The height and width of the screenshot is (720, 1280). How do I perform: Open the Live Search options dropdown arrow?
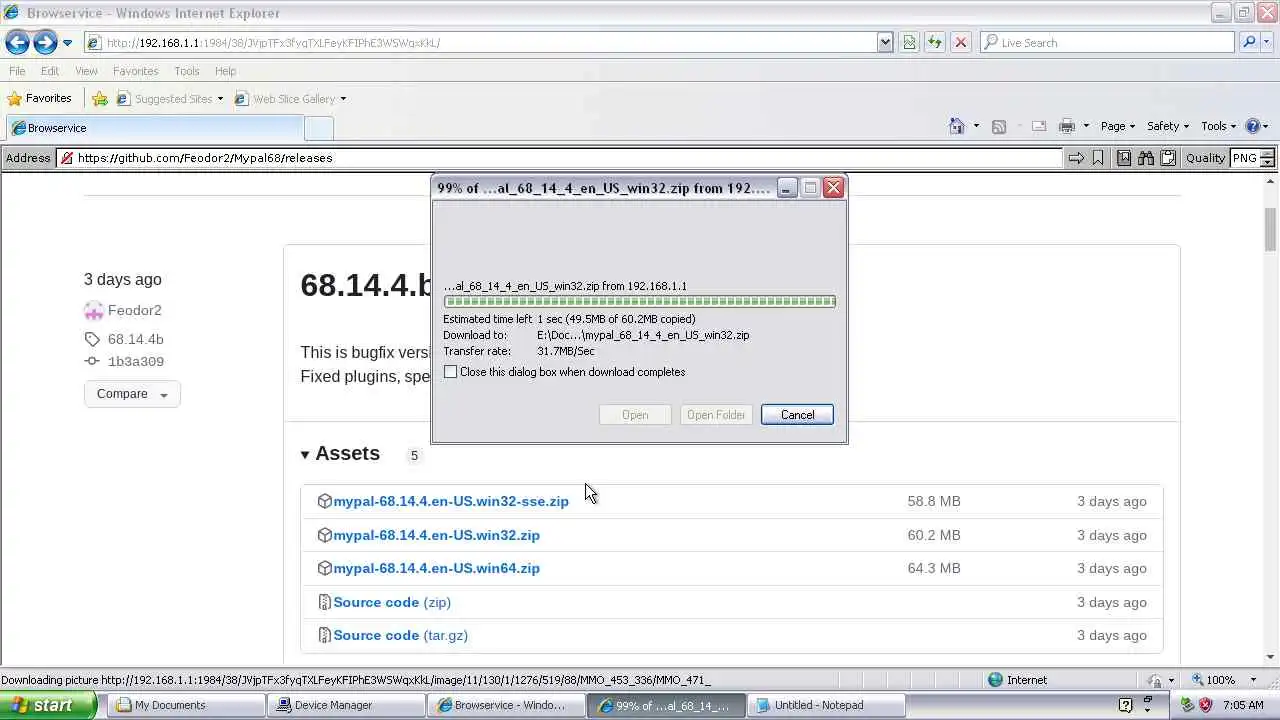[x=1269, y=42]
